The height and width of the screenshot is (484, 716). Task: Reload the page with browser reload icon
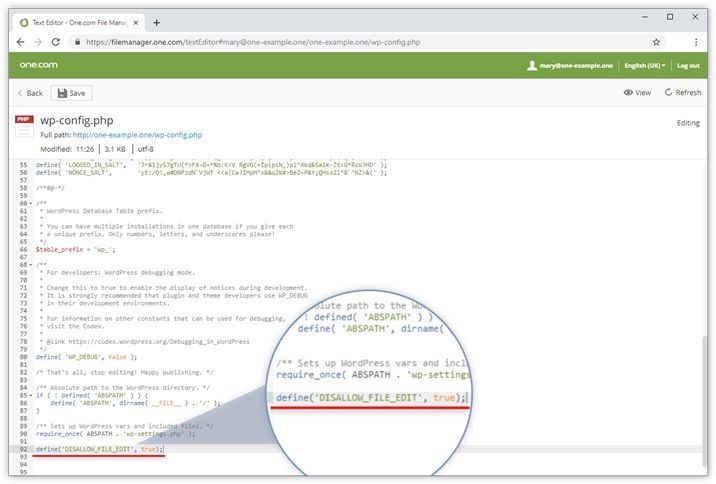pyautogui.click(x=56, y=42)
